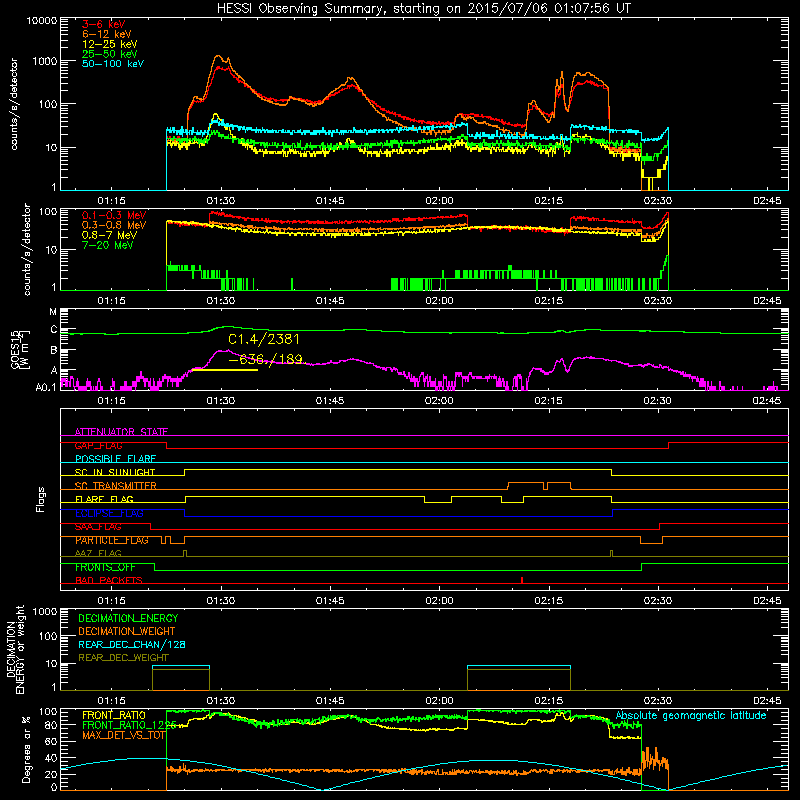
Task: Select the '3-6 keV' legend label
Action: pos(104,24)
